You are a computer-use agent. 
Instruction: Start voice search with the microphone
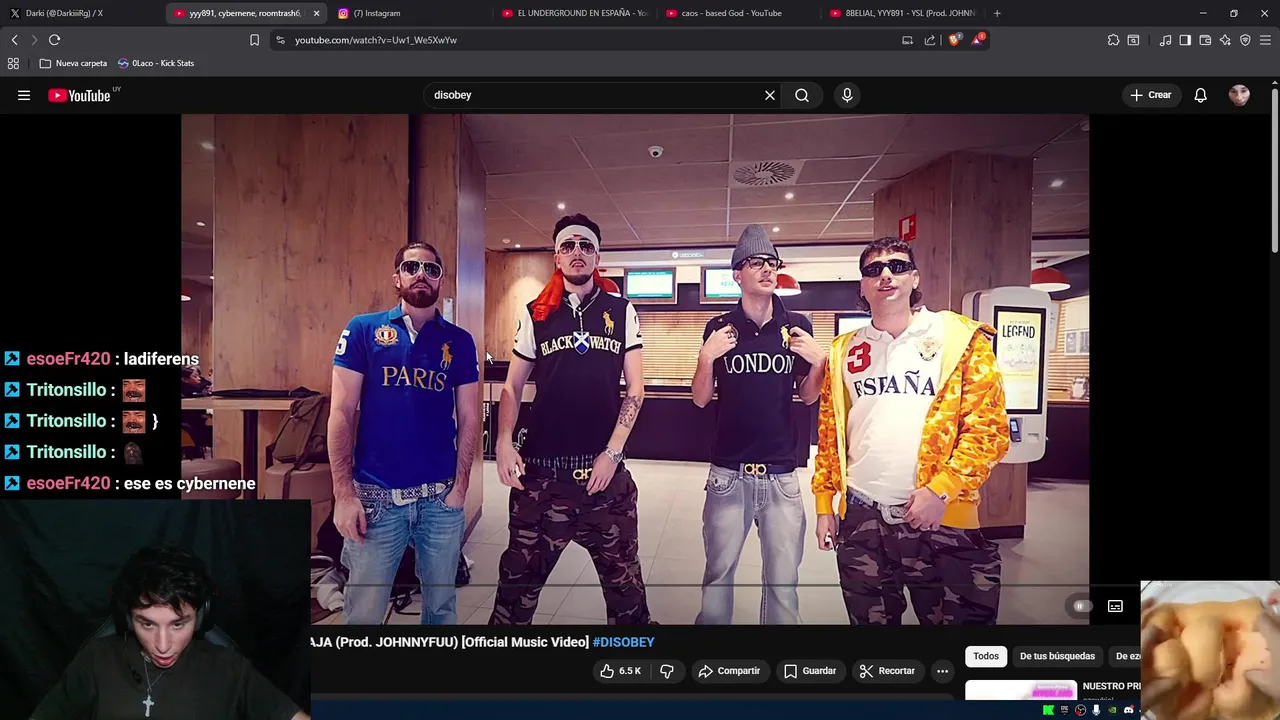(x=847, y=95)
